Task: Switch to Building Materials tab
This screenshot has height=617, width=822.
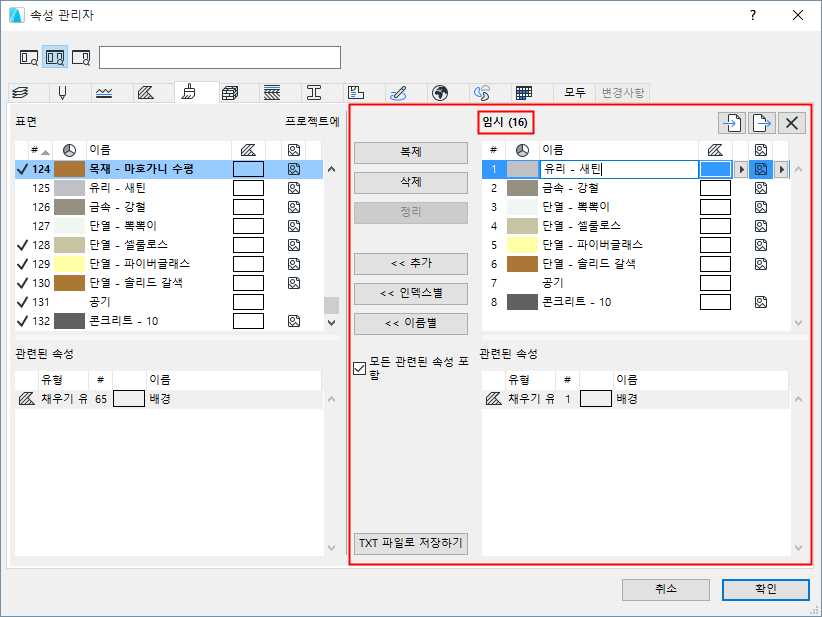Action: click(x=230, y=93)
